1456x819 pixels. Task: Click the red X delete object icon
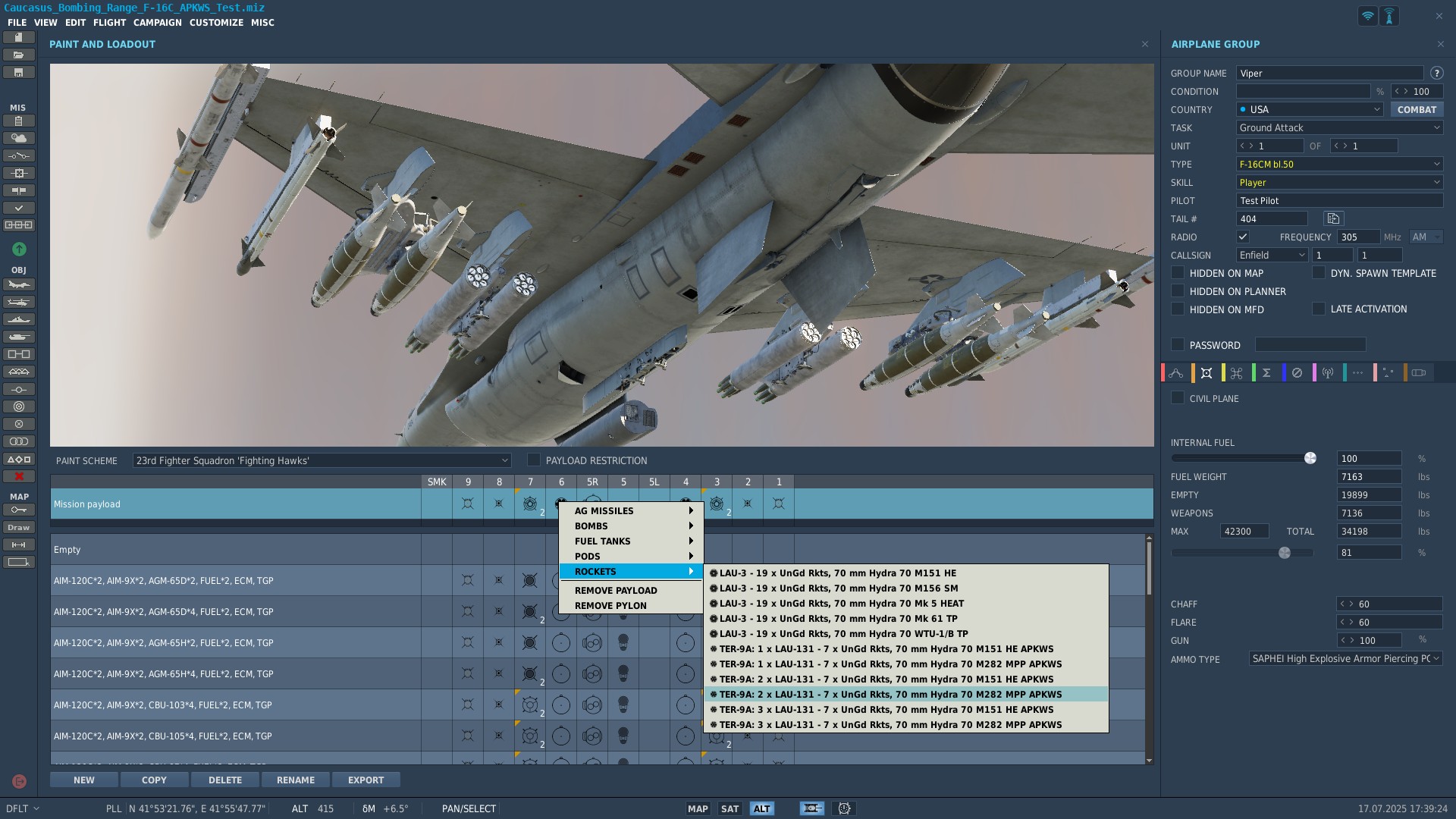(x=19, y=476)
